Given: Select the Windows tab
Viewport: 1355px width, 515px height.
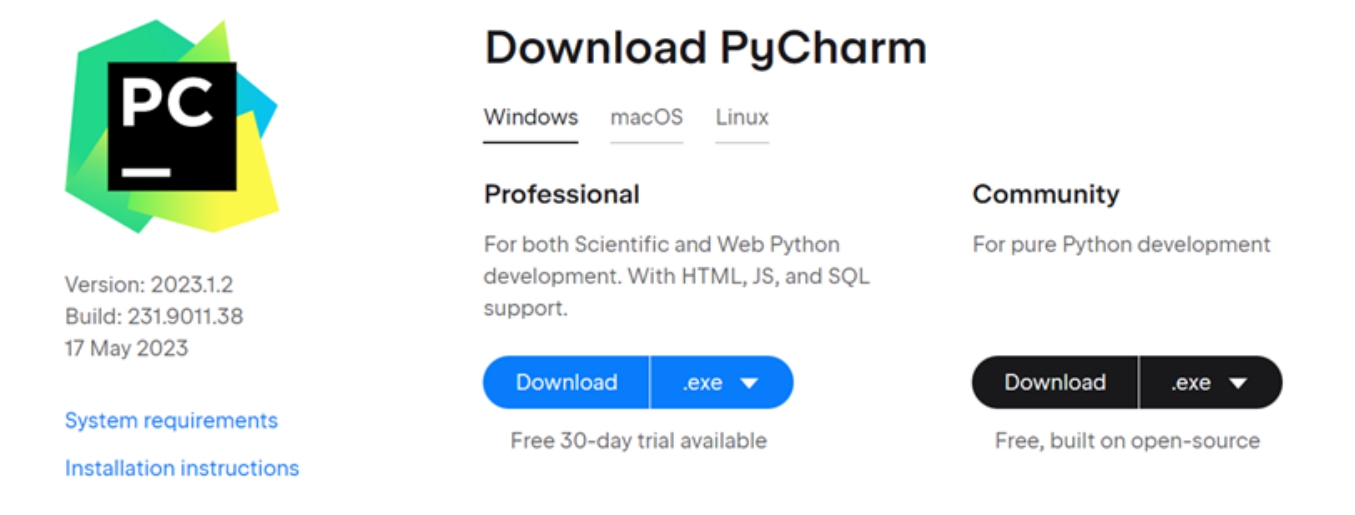Looking at the screenshot, I should (531, 117).
